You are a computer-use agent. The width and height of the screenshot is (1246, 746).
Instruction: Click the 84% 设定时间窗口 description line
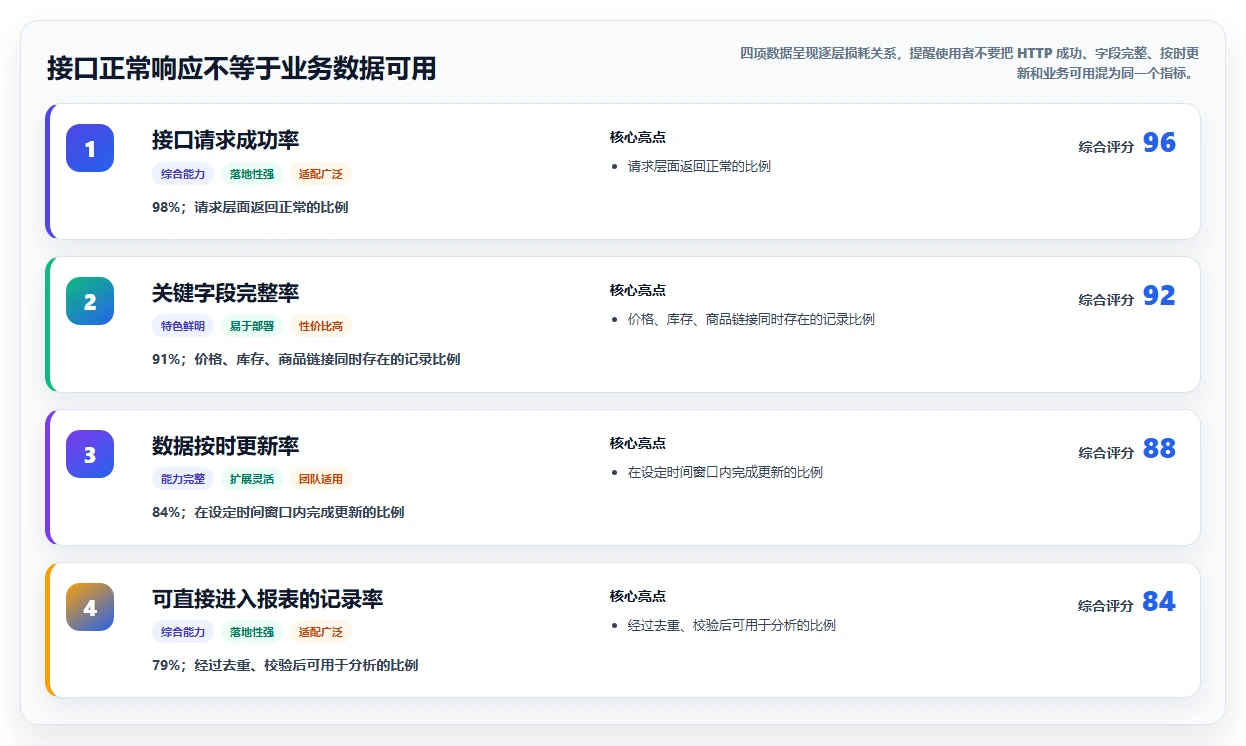[278, 512]
